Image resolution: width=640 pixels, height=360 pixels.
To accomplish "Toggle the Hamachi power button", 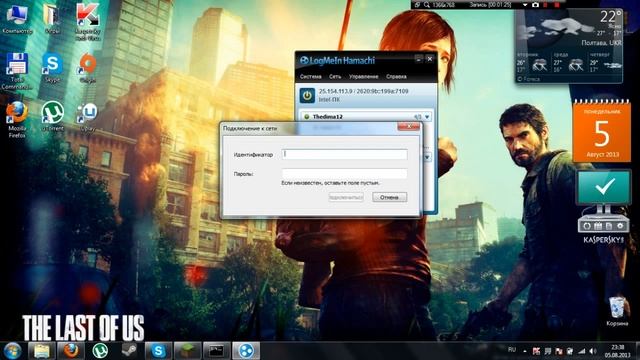I will 307,96.
